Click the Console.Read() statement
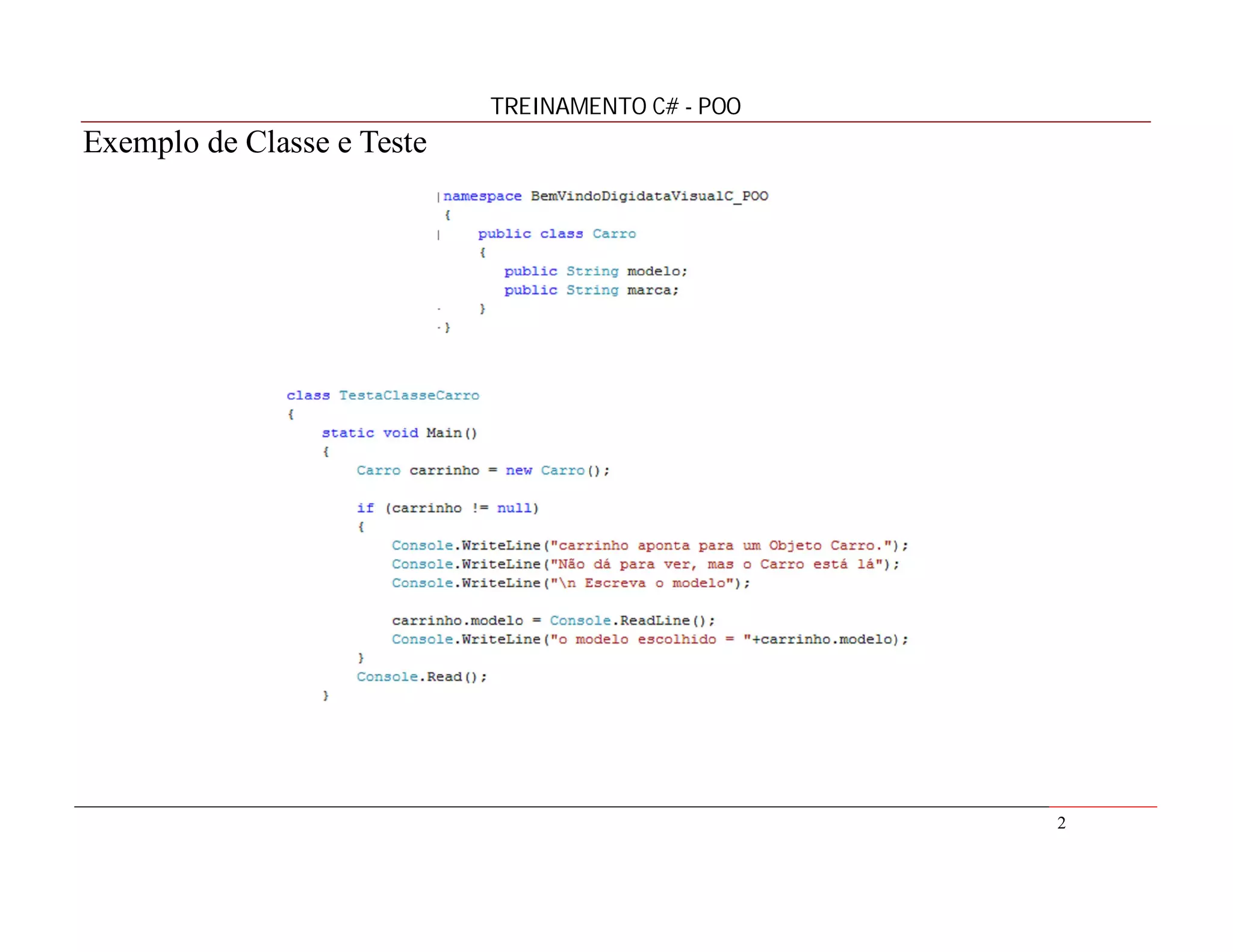Viewport: 1233px width, 952px height. (x=421, y=677)
